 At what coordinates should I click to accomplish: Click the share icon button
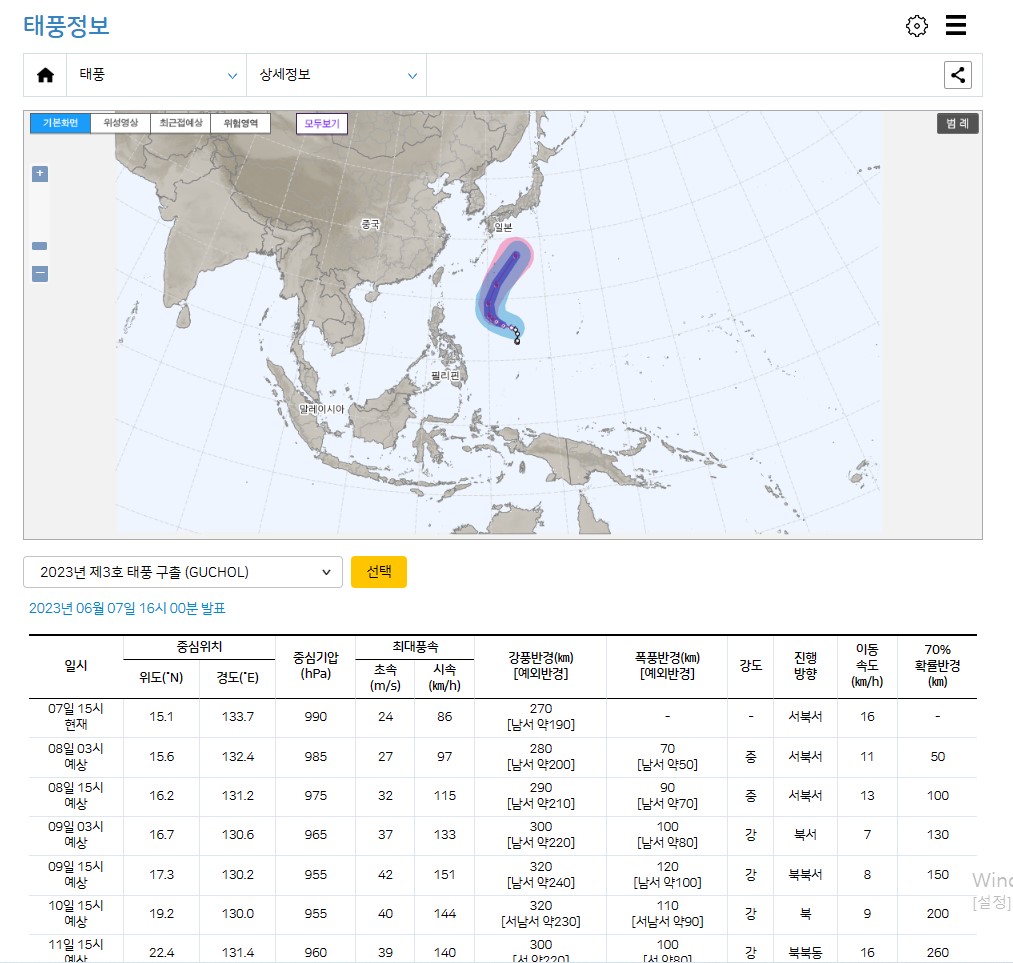[957, 75]
